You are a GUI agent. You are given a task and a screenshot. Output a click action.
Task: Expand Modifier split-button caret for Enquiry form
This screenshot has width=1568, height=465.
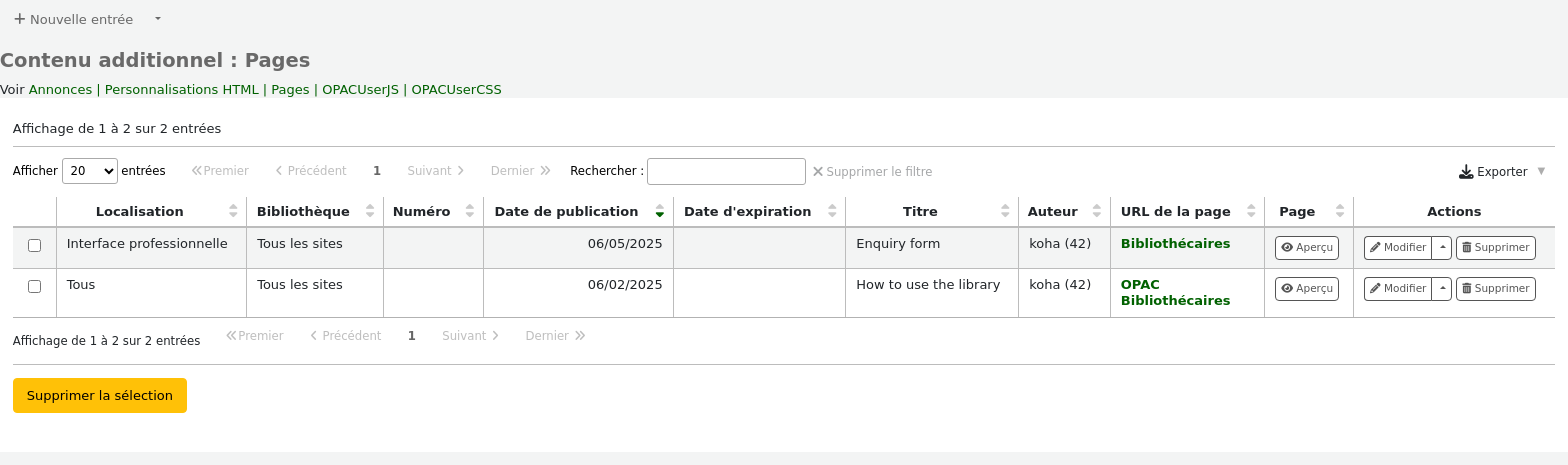tap(1442, 248)
